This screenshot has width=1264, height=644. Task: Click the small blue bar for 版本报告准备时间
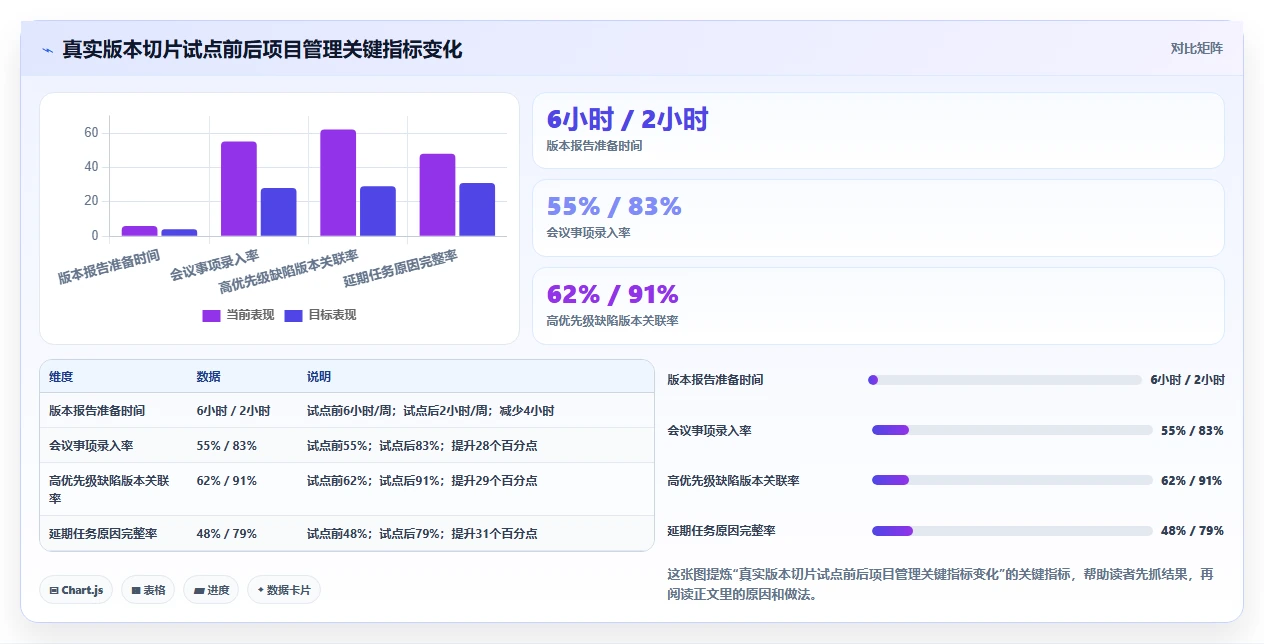[180, 233]
